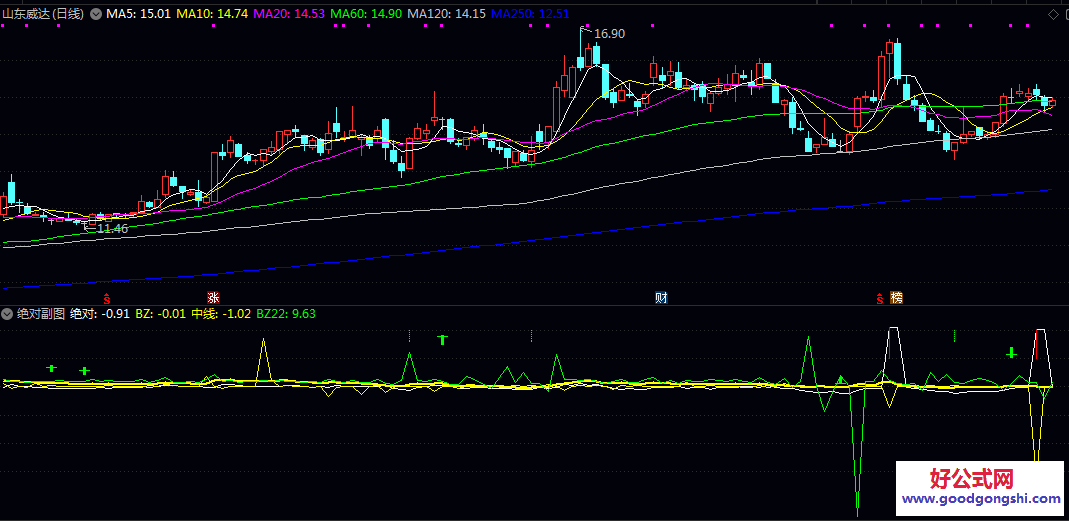Screen dimensions: 1069x521
Task: Click the 16.90 high price label
Action: click(x=609, y=34)
